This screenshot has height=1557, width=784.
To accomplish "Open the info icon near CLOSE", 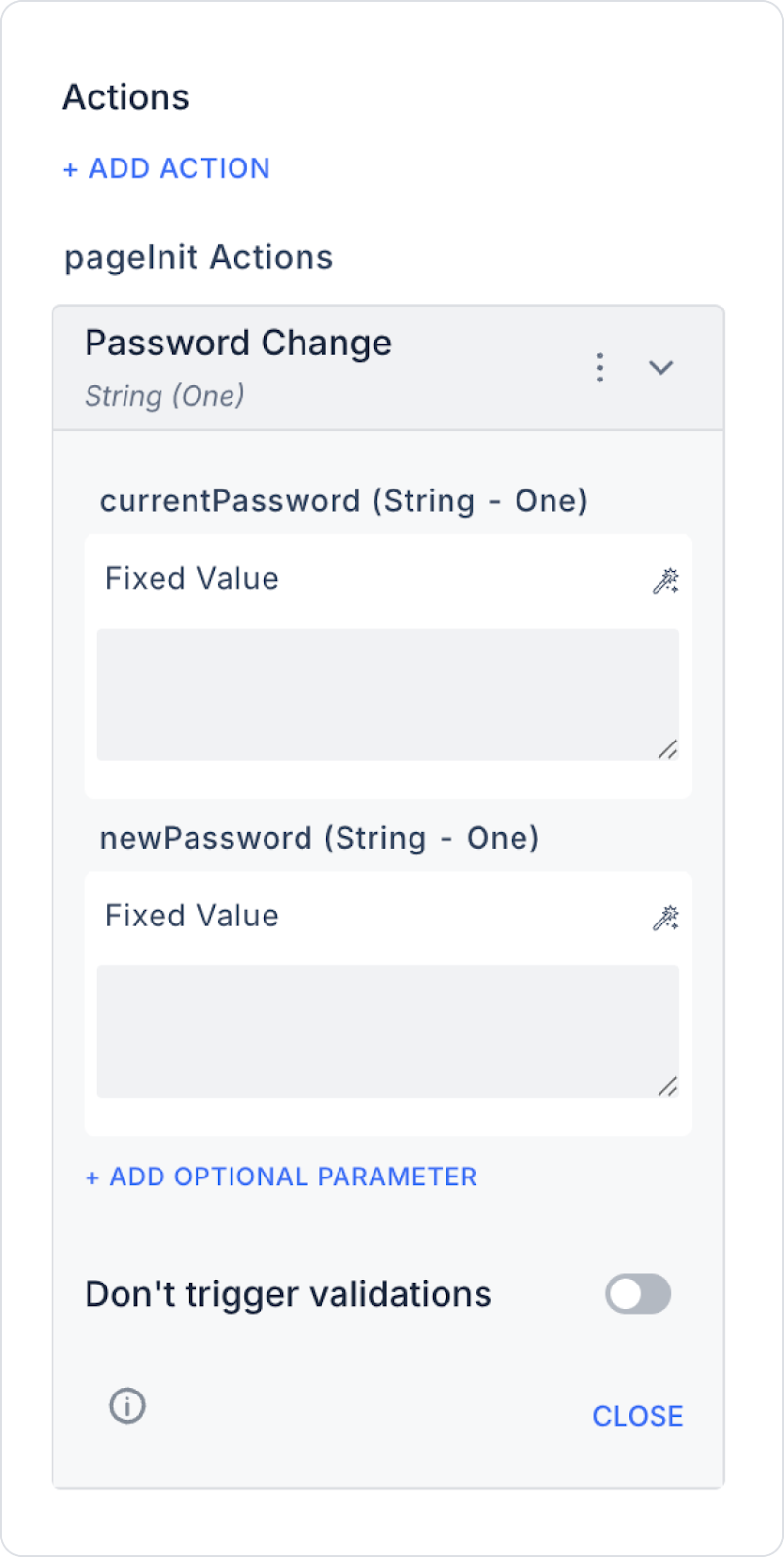I will 127,1405.
